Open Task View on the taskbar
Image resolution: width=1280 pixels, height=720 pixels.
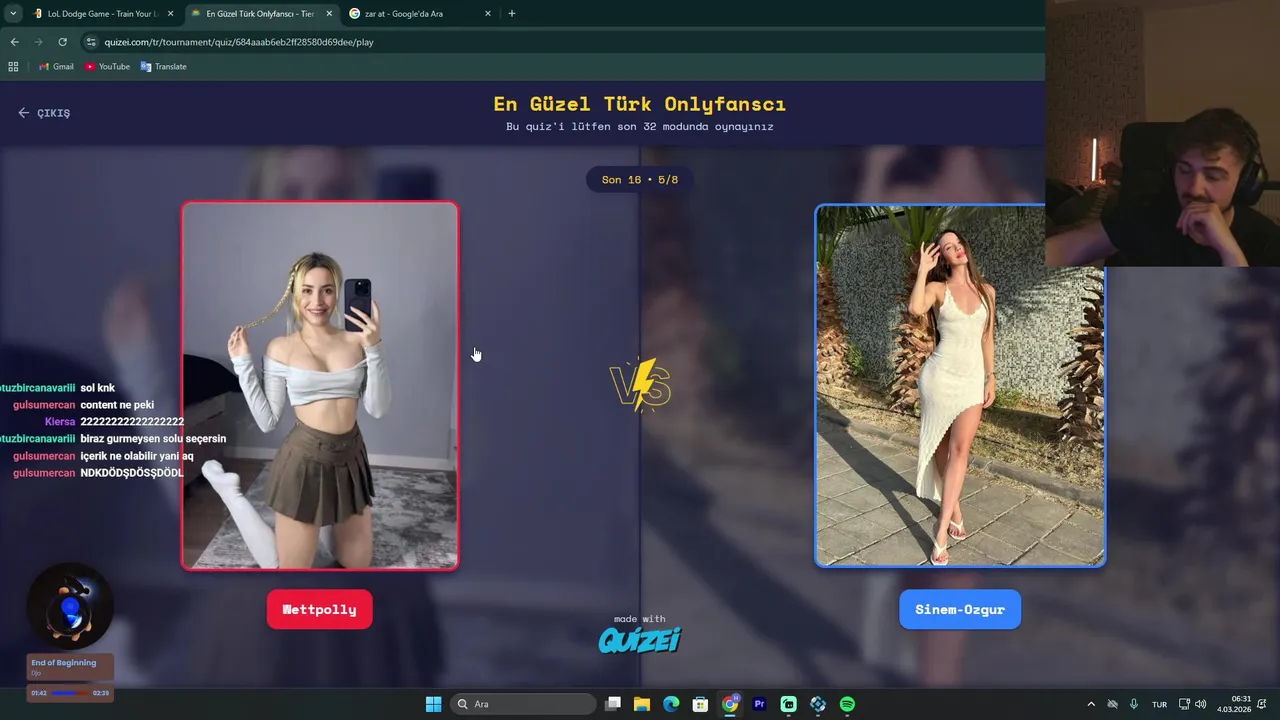[613, 704]
